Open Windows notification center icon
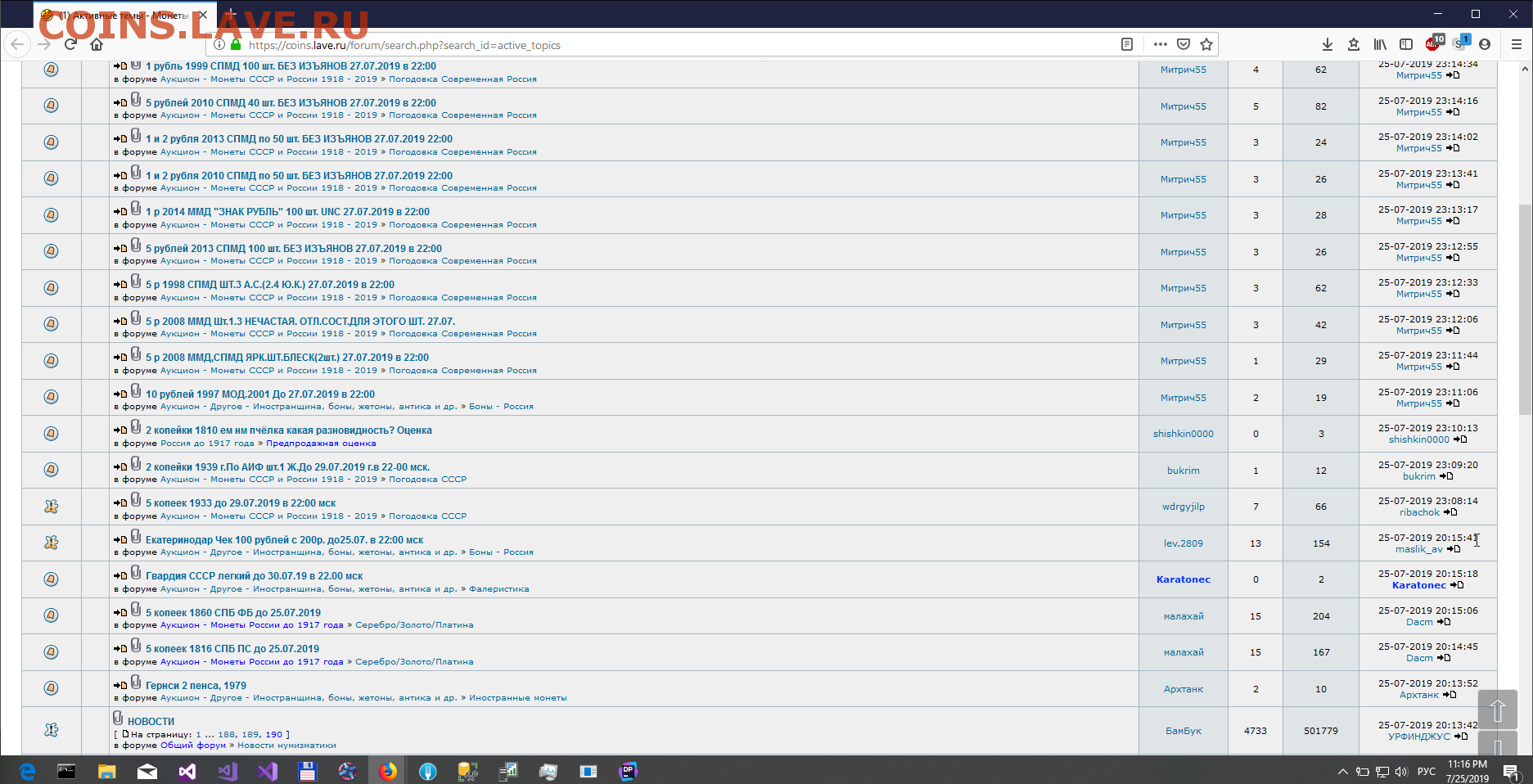The width and height of the screenshot is (1533, 784). [1512, 771]
